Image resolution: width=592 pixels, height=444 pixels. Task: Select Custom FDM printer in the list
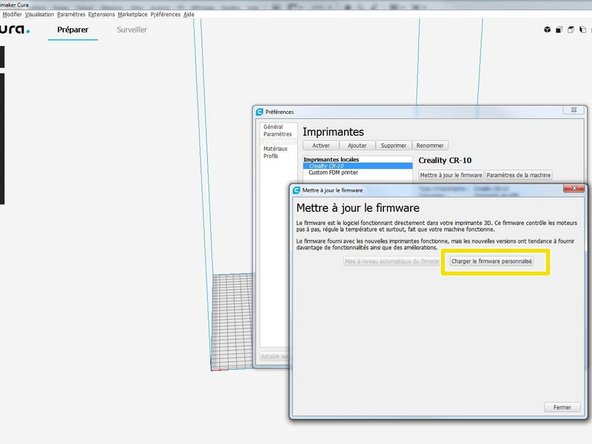point(358,173)
